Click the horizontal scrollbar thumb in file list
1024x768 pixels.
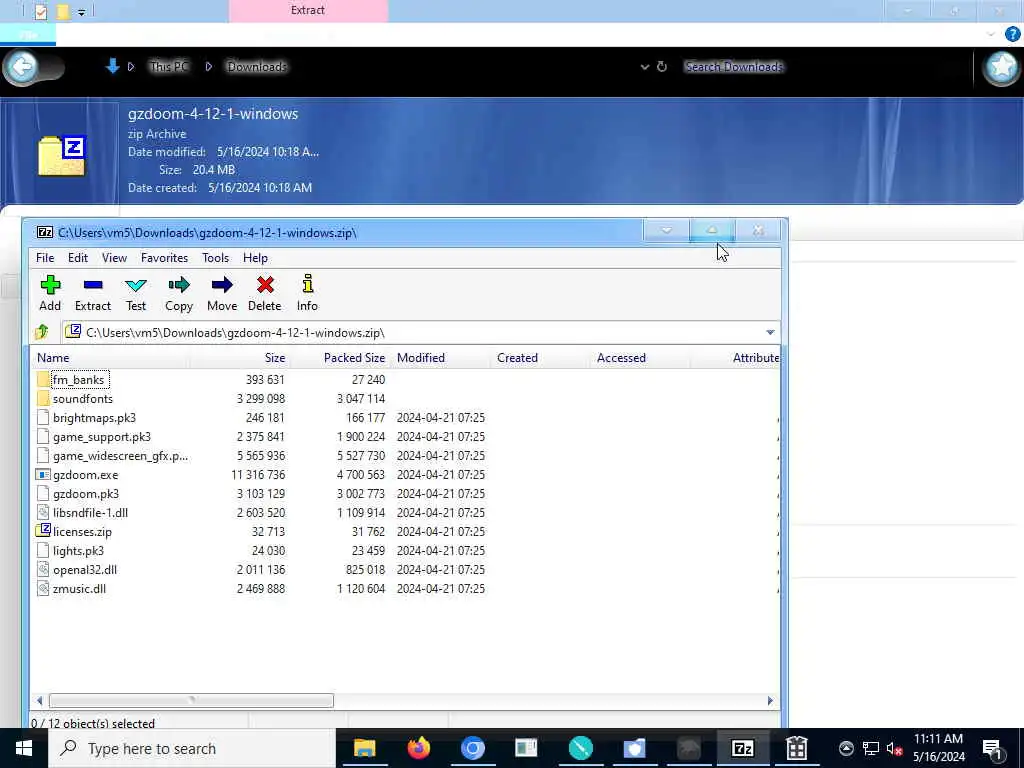point(191,701)
